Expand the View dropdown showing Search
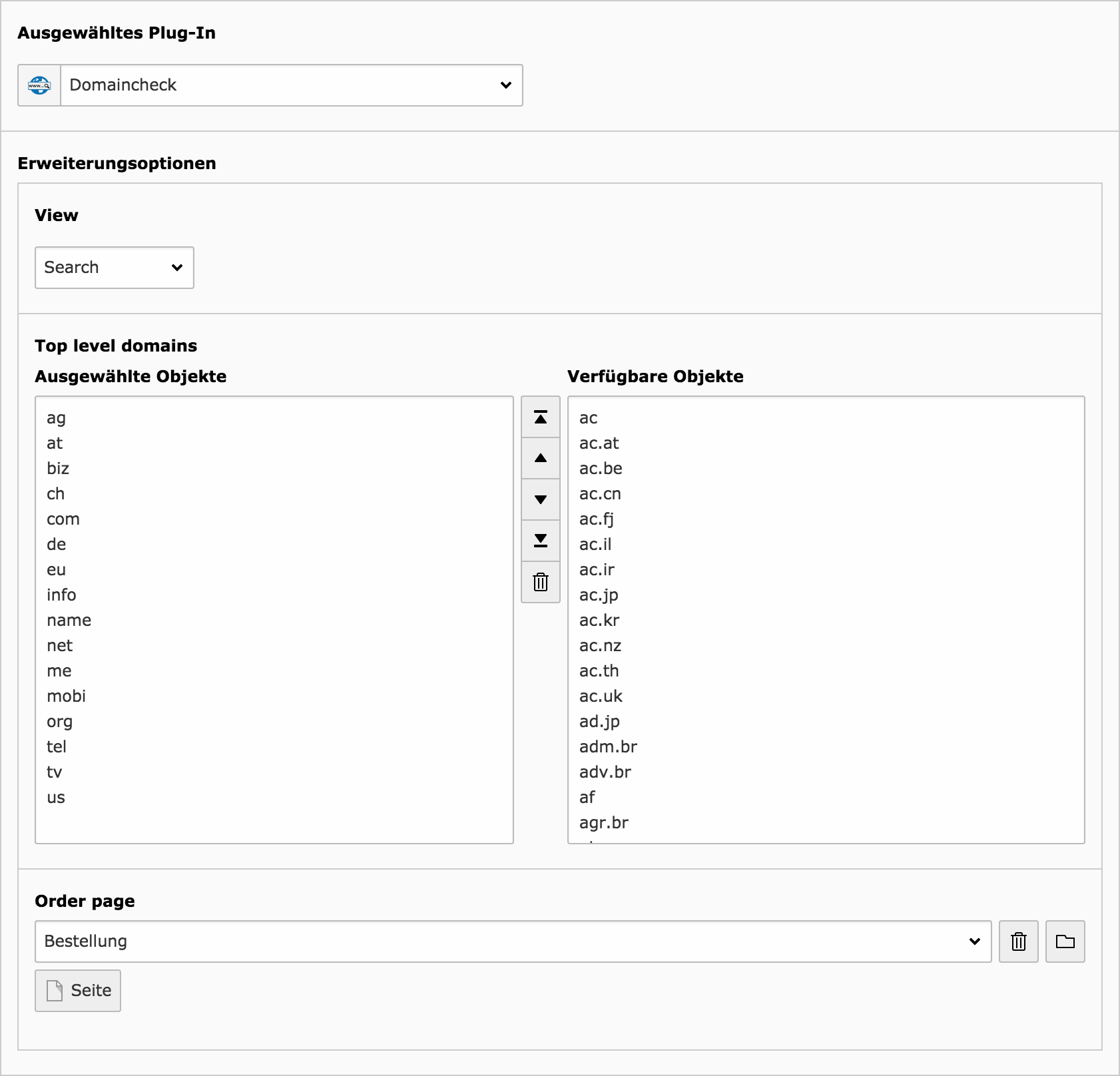 [x=114, y=268]
